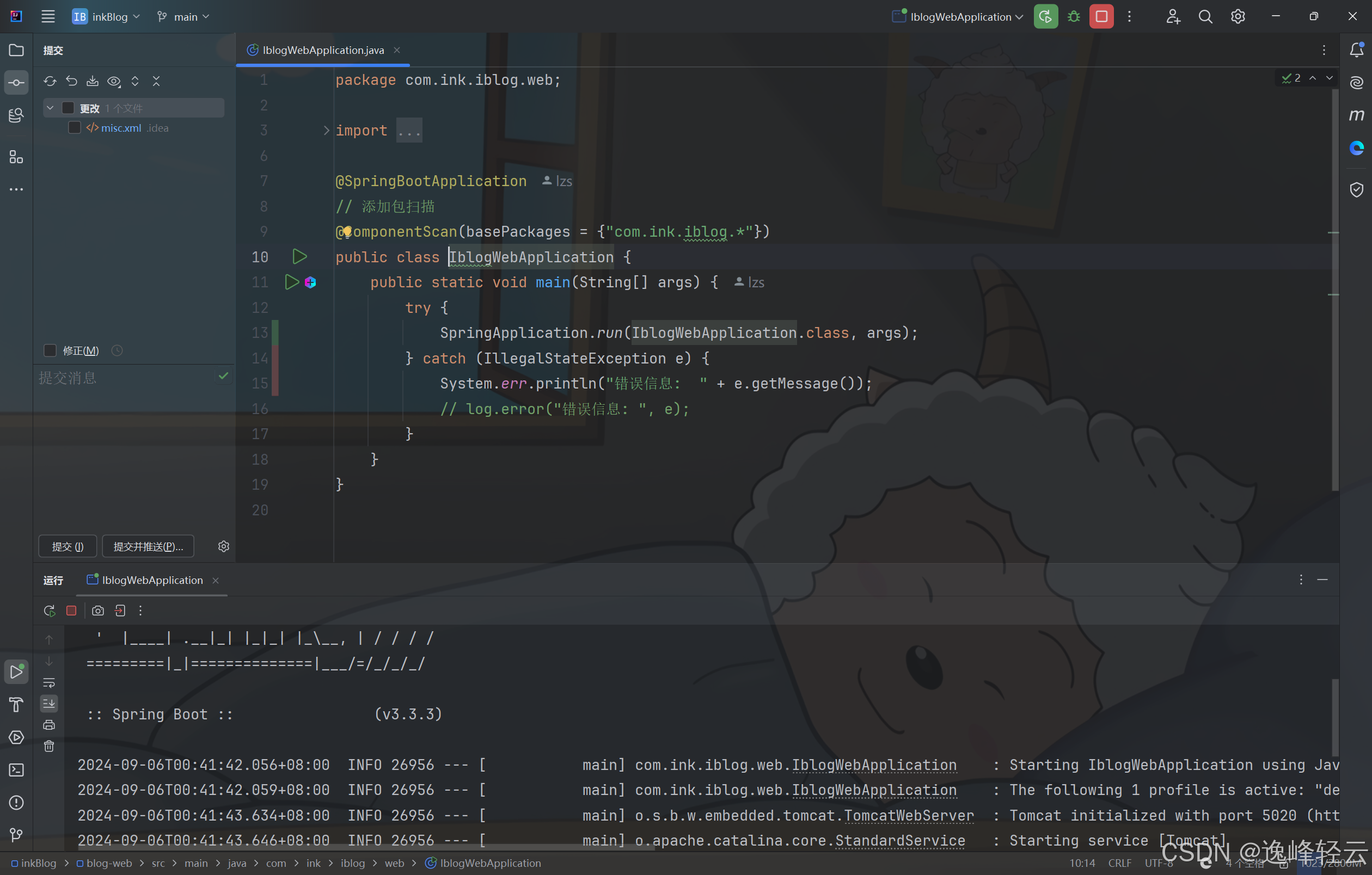Screen dimensions: 1372x875
Task: Open the Project tool window
Action: tap(16, 50)
